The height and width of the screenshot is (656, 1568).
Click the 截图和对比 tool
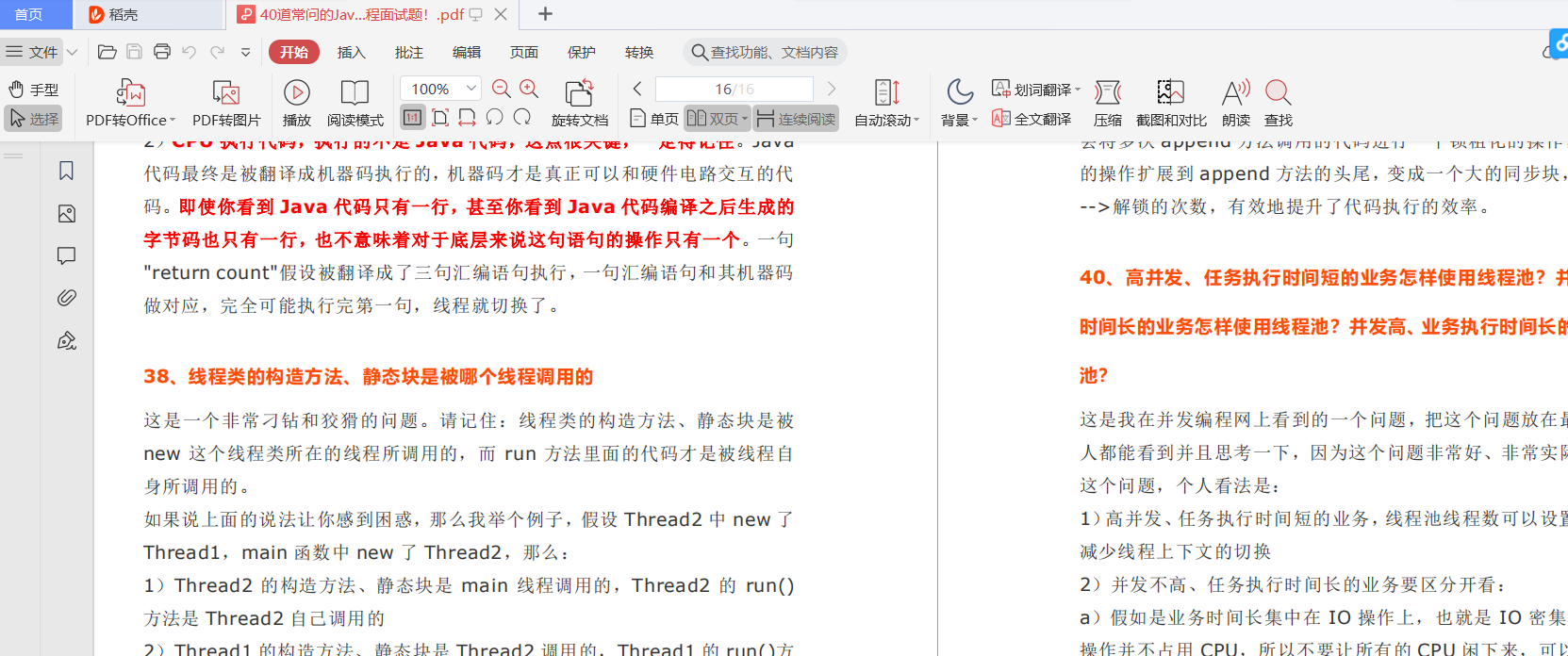(1171, 104)
